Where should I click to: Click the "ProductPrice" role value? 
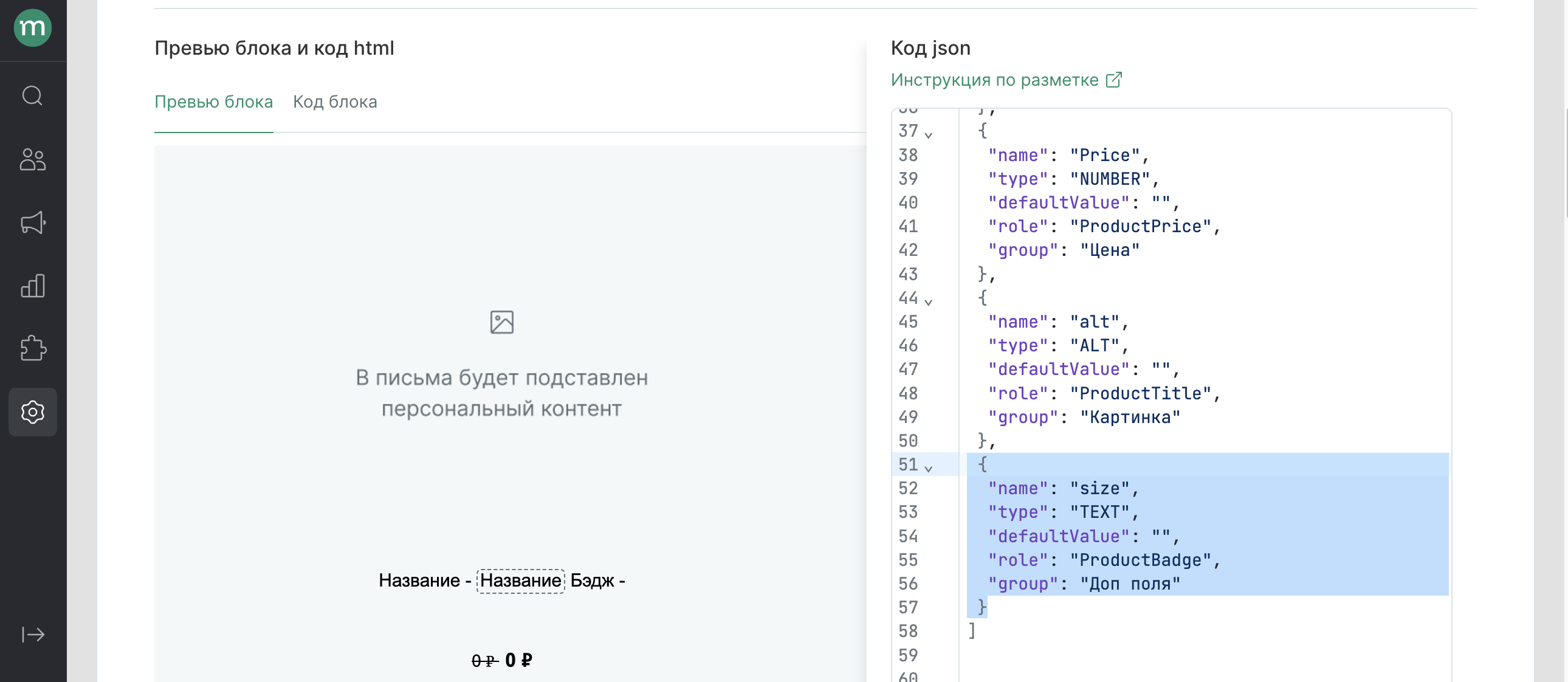[x=1140, y=227]
